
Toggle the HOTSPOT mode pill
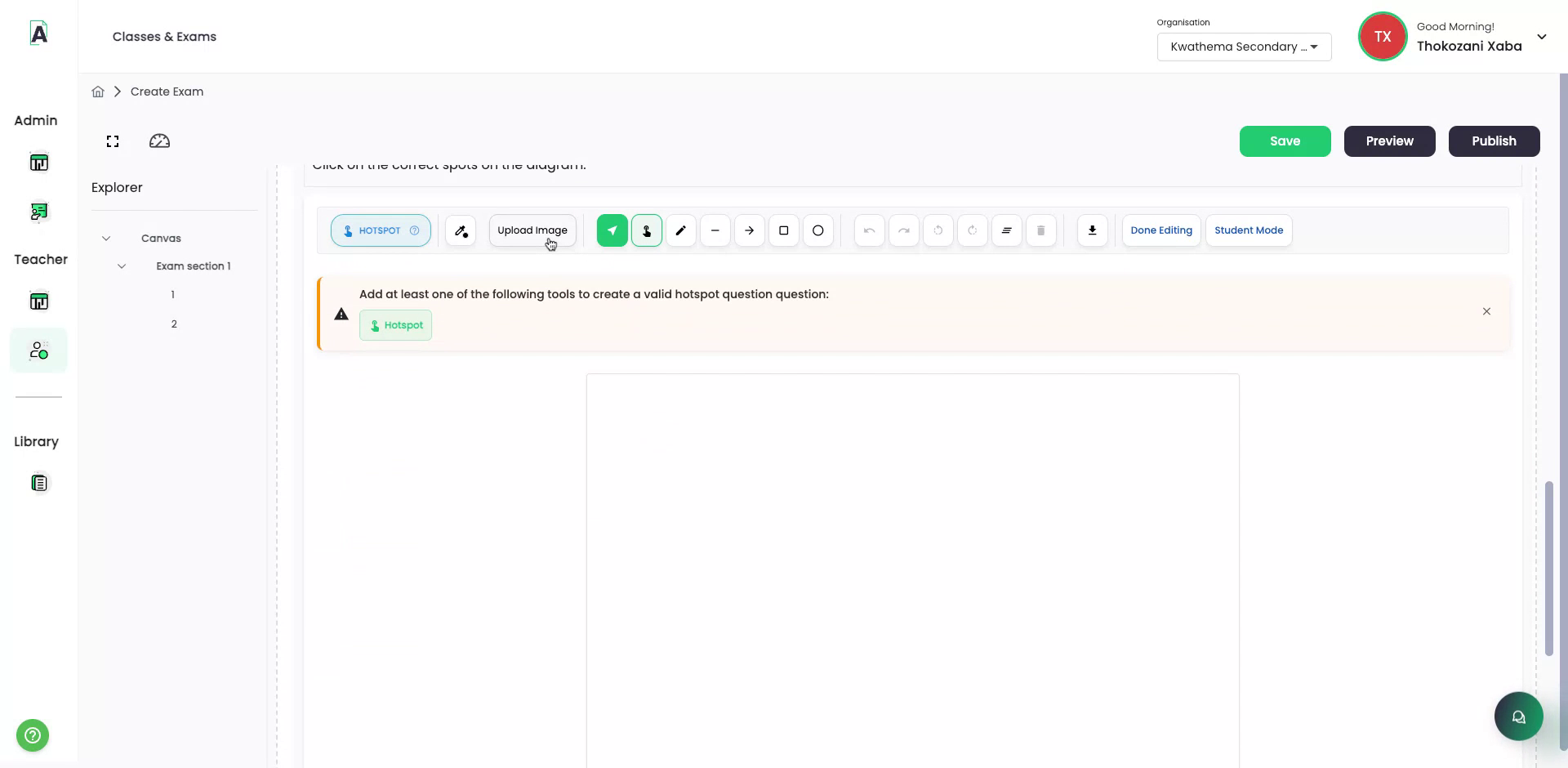click(381, 230)
